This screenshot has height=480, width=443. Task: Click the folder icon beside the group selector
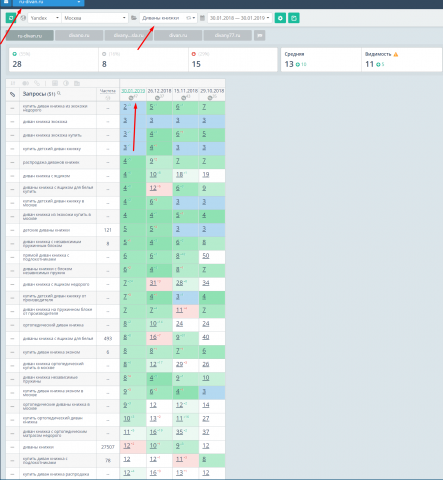click(134, 18)
